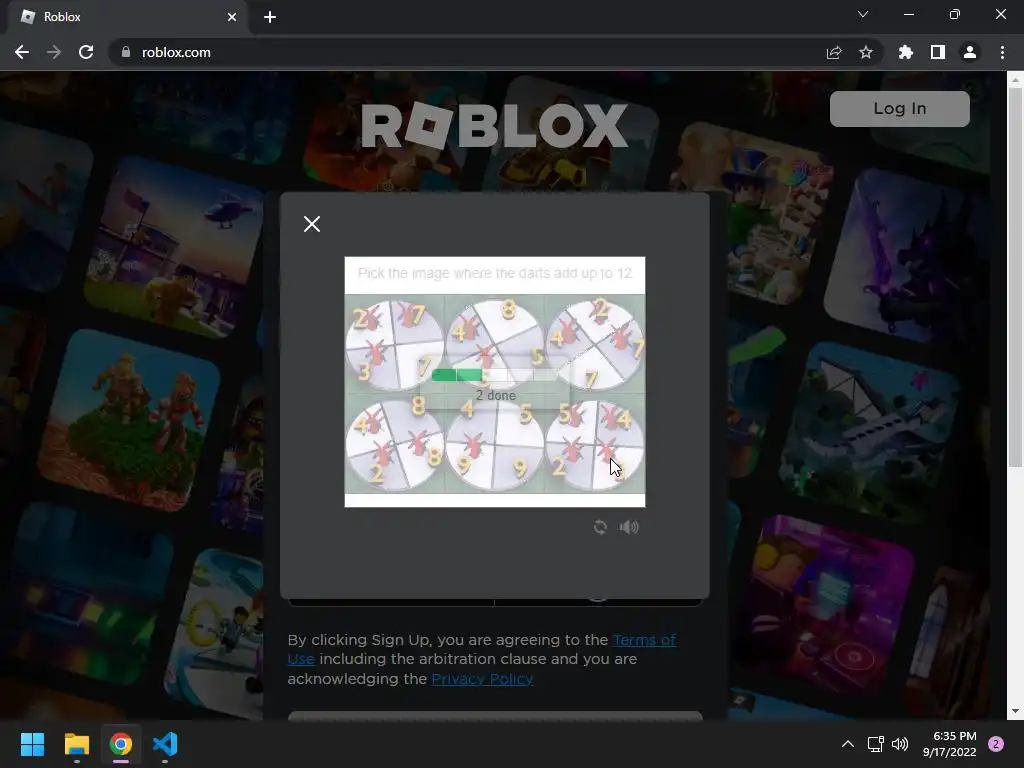Click the captcha instruction text about 12
Viewport: 1024px width, 768px height.
coord(494,273)
